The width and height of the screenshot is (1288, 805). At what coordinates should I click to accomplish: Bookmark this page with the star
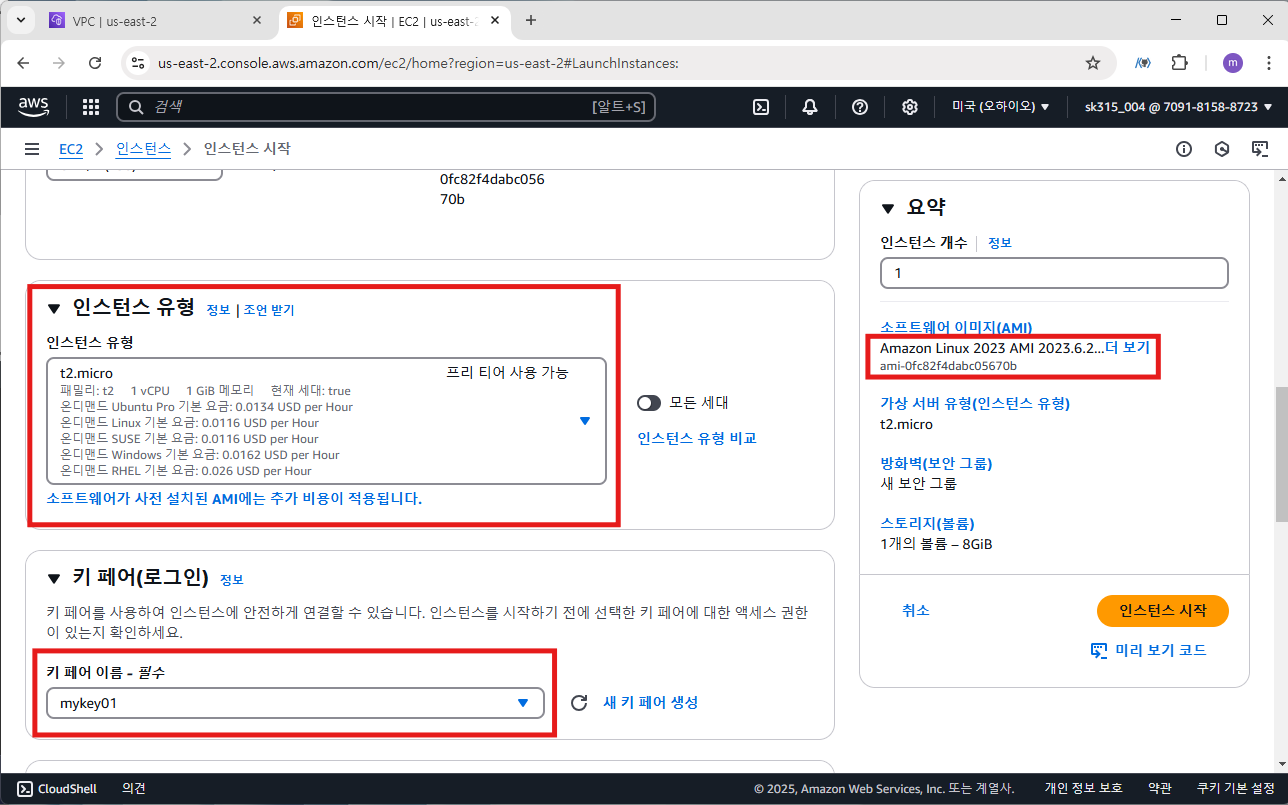tap(1093, 63)
